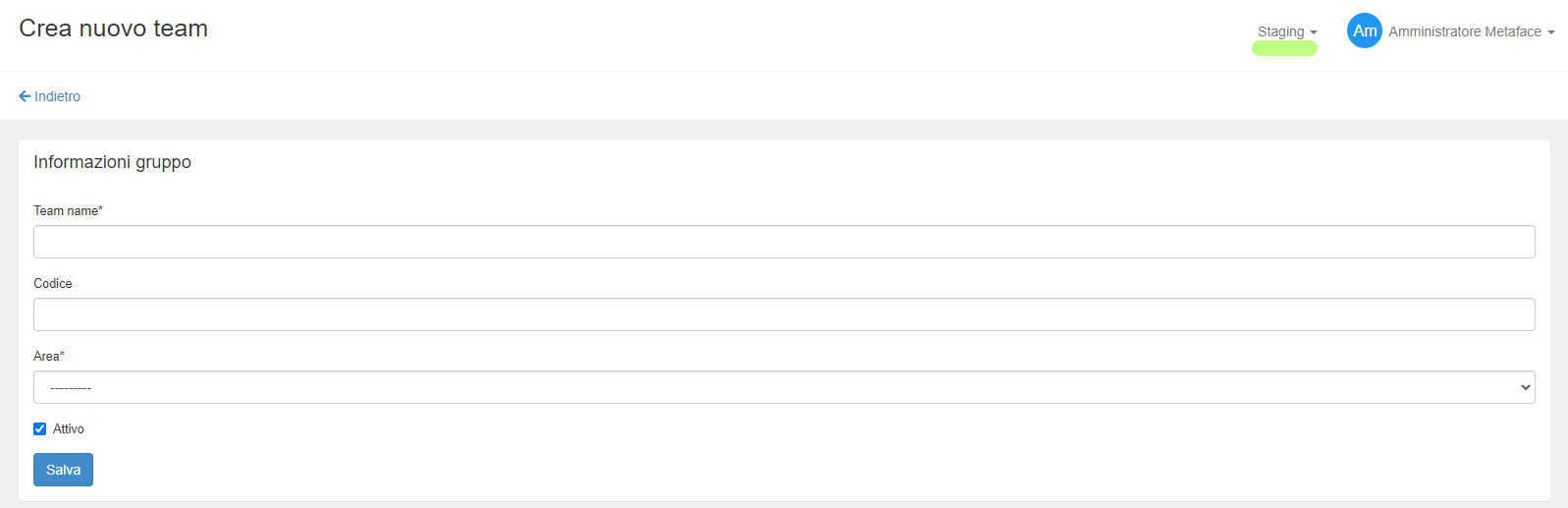The width and height of the screenshot is (1568, 508).
Task: Toggle the Attivo checkbox
Action: click(x=40, y=429)
